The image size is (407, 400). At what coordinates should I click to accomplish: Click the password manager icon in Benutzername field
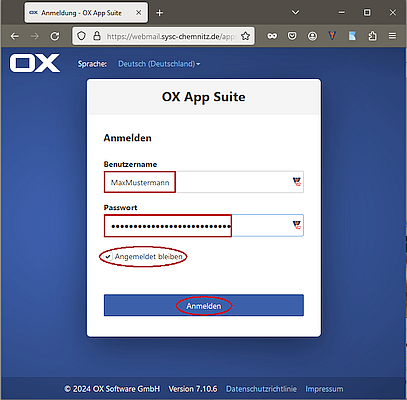297,182
